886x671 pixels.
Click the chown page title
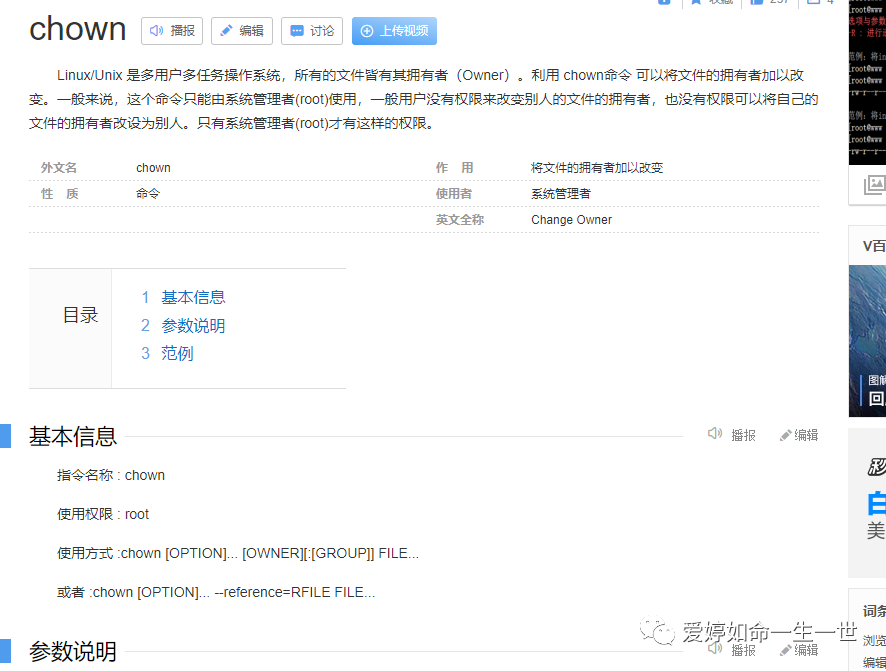click(x=78, y=29)
